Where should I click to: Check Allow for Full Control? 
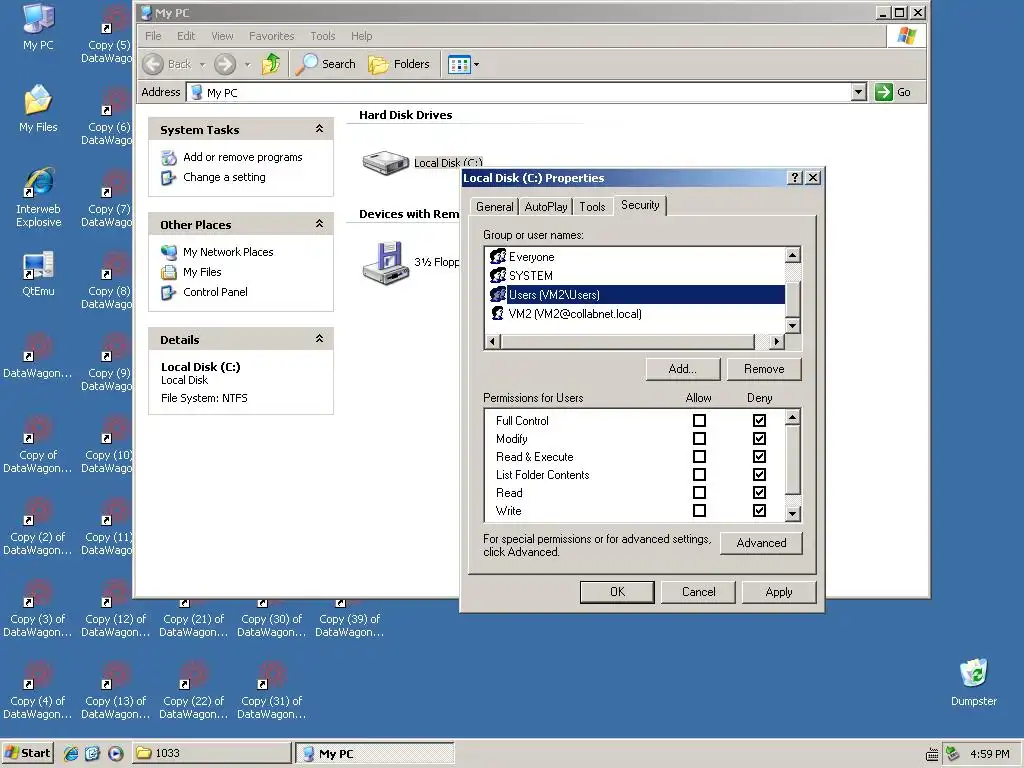tap(699, 421)
